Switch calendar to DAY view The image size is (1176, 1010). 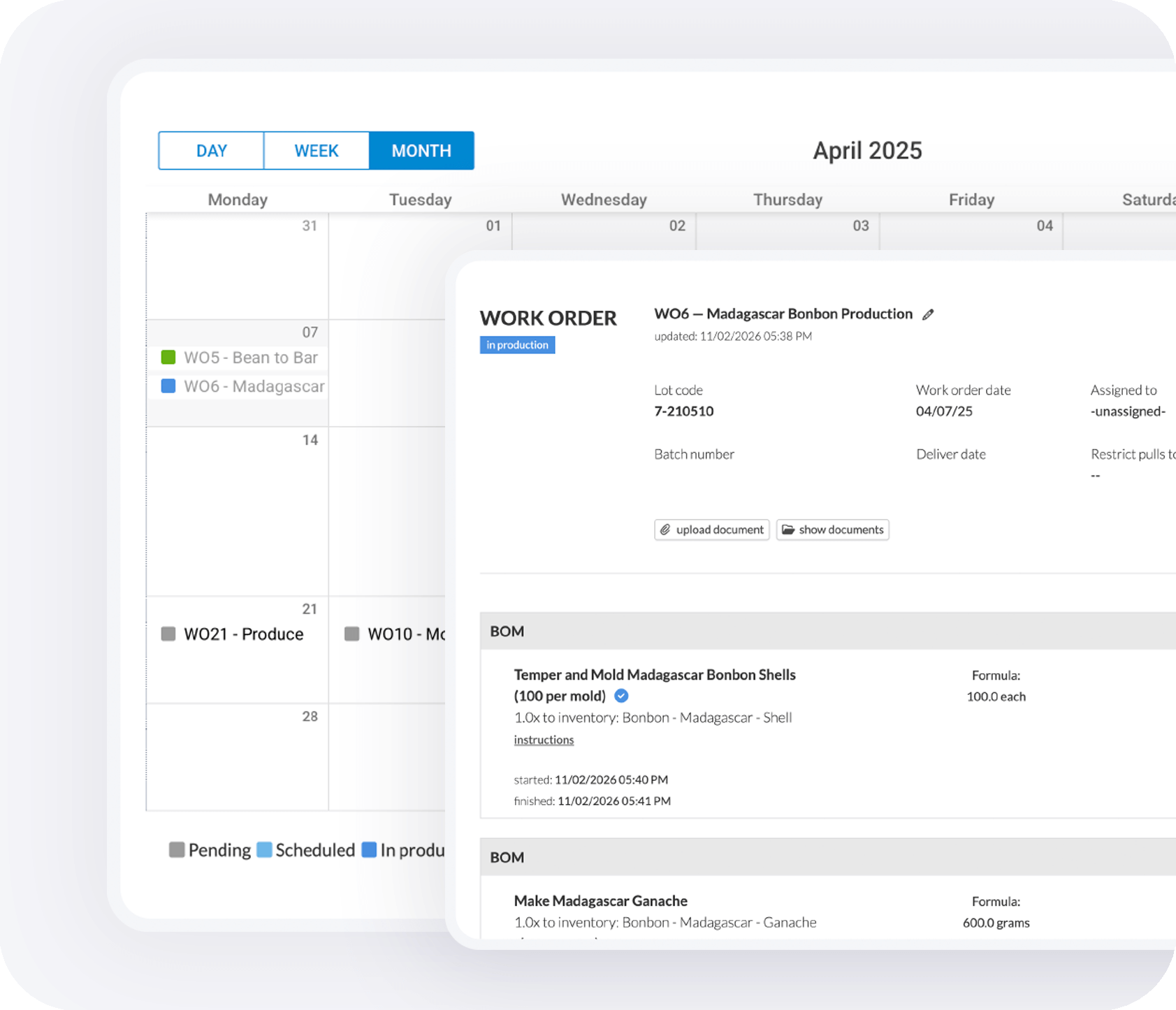[211, 151]
